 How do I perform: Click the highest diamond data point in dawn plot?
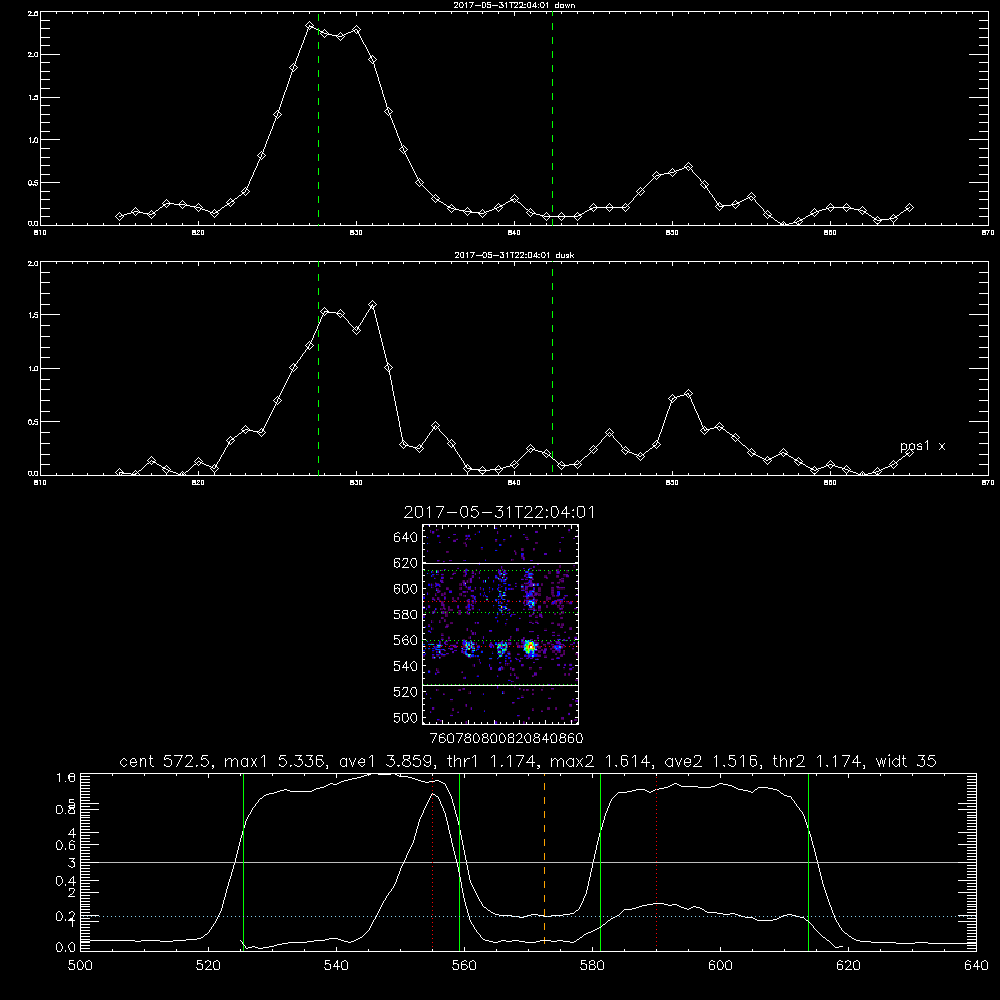(x=309, y=26)
